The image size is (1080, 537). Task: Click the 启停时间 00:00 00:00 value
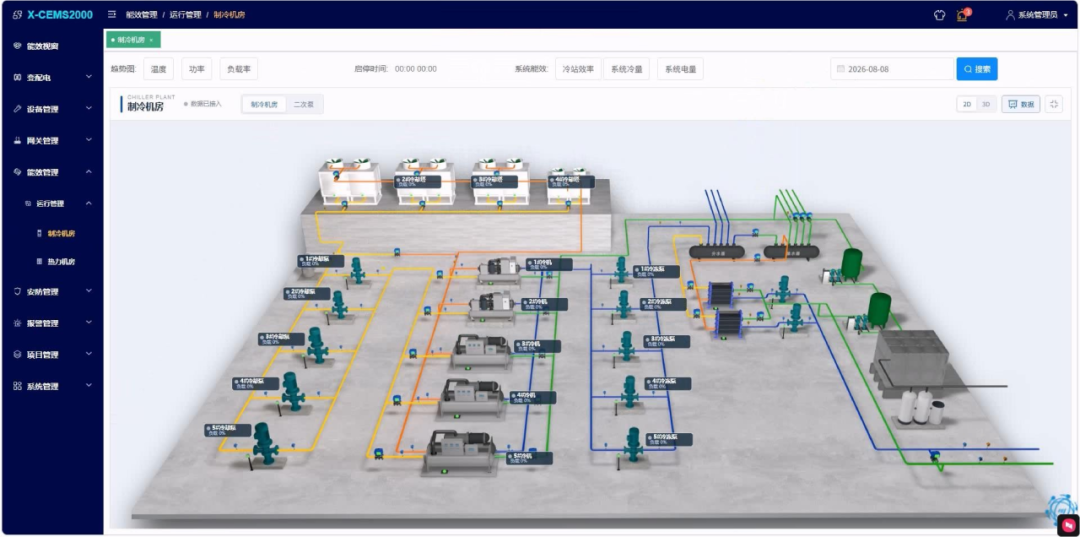click(x=415, y=69)
